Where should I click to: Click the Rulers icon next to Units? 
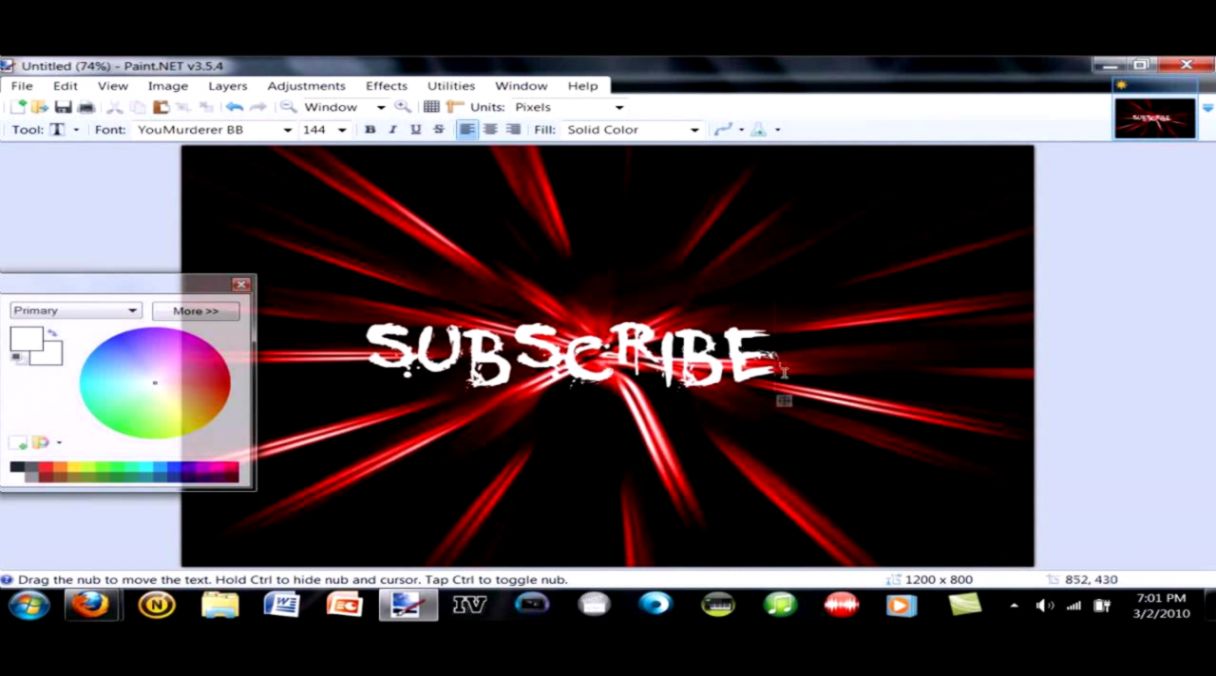[x=455, y=107]
